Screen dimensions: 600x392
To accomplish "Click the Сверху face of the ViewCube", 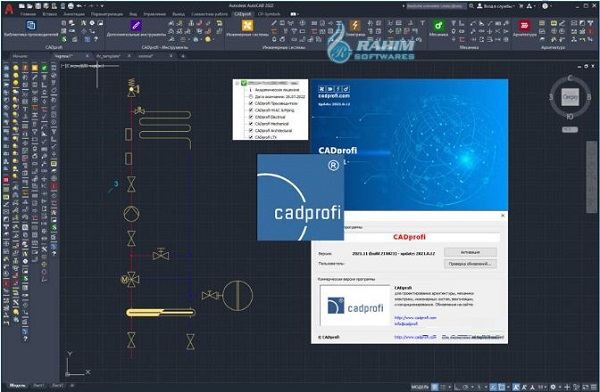I will 570,97.
